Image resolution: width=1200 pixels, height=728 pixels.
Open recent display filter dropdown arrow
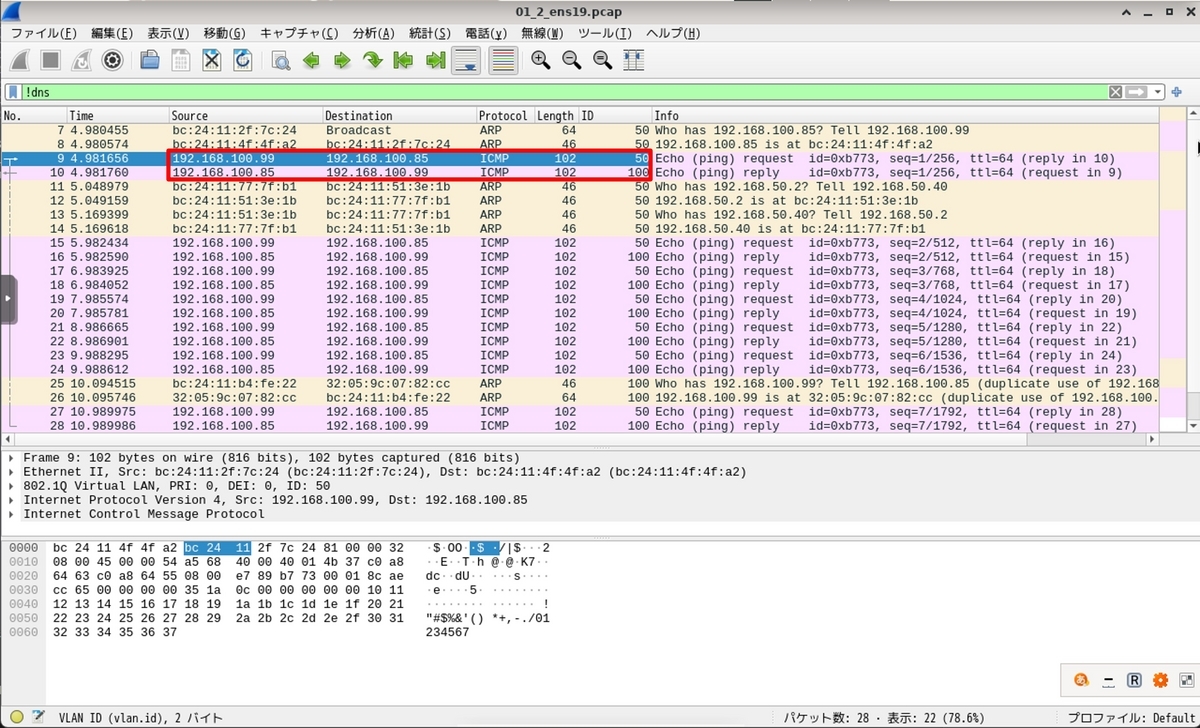click(1159, 92)
